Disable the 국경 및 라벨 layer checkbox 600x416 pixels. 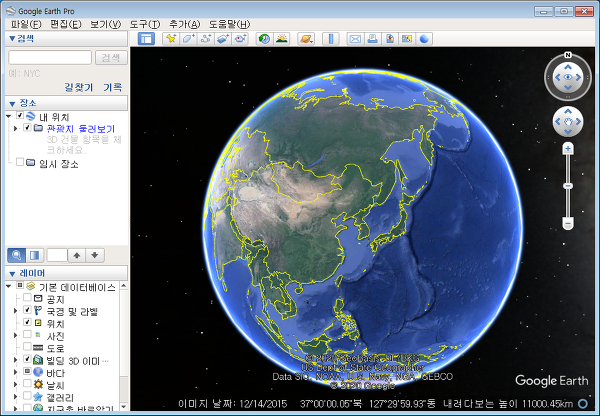pos(27,310)
